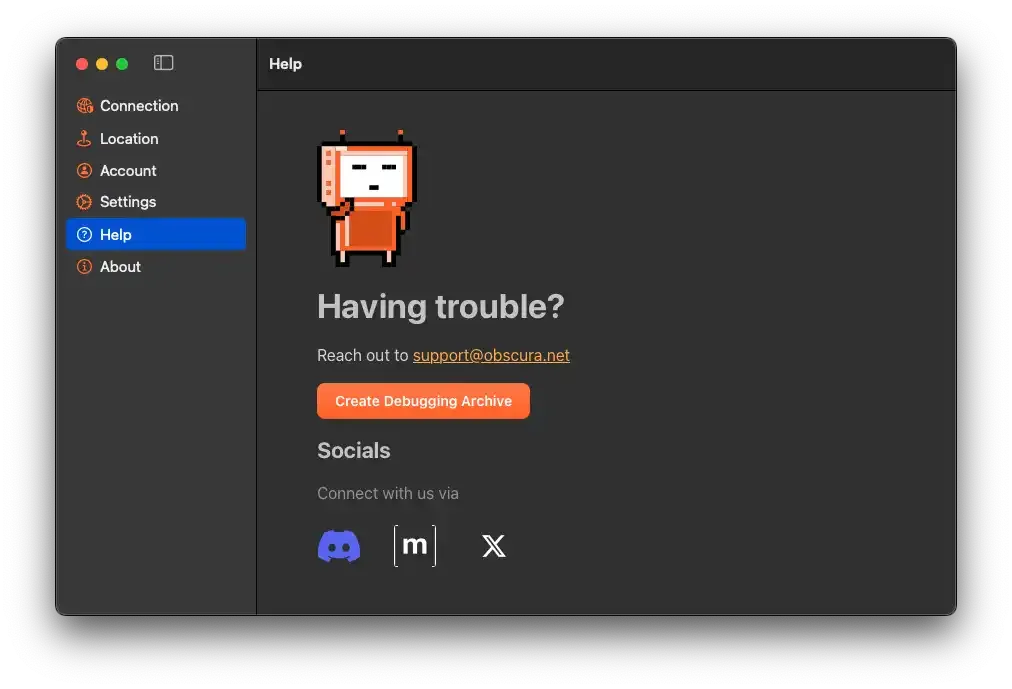Close the window with red button
Viewport: 1012px width, 689px height.
(x=82, y=64)
